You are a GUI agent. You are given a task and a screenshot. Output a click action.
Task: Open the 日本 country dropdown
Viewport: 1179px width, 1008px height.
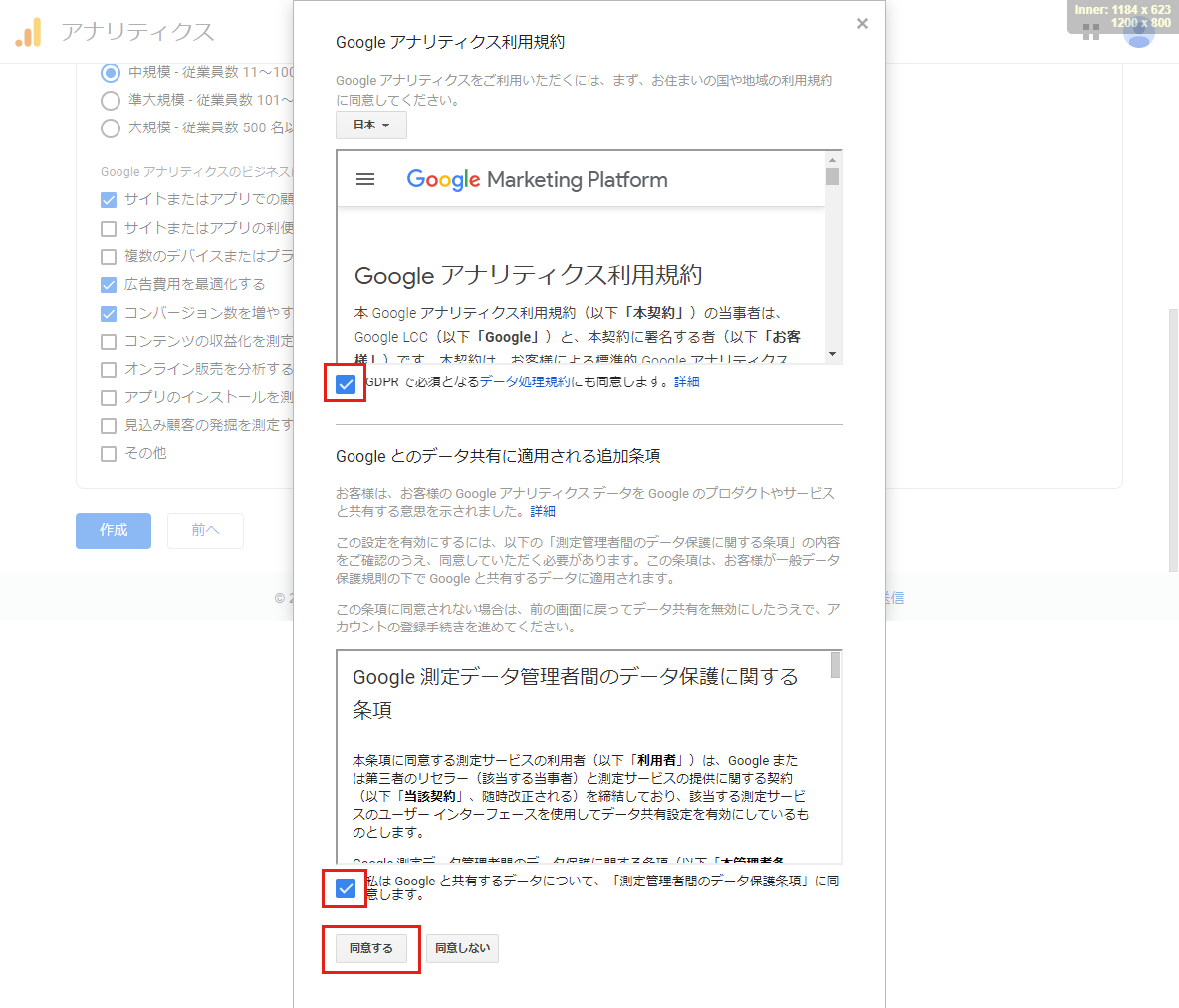371,125
